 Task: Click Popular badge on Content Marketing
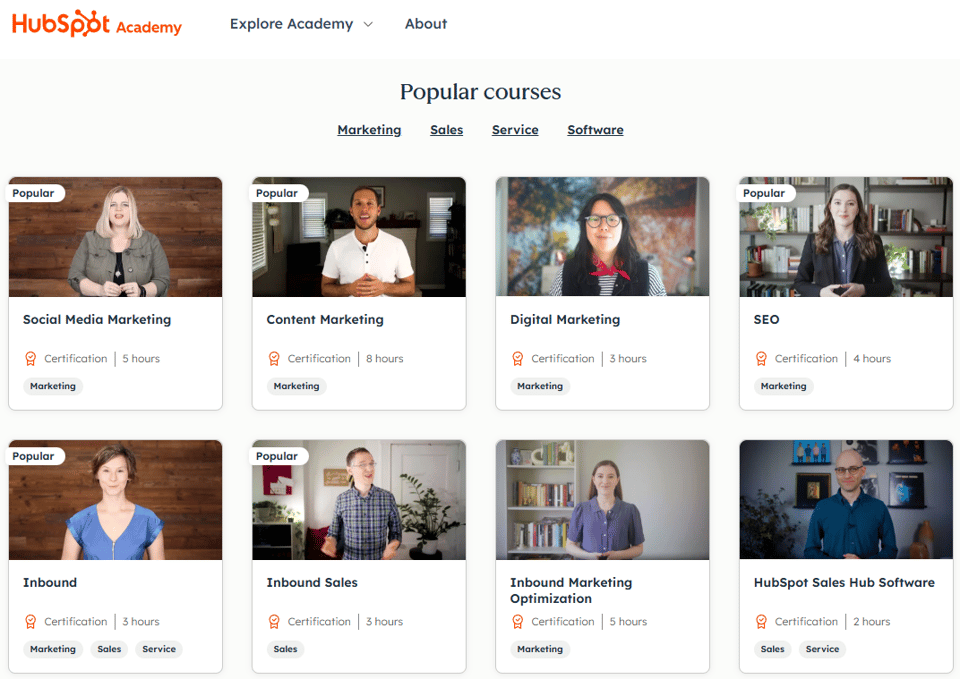pos(277,193)
